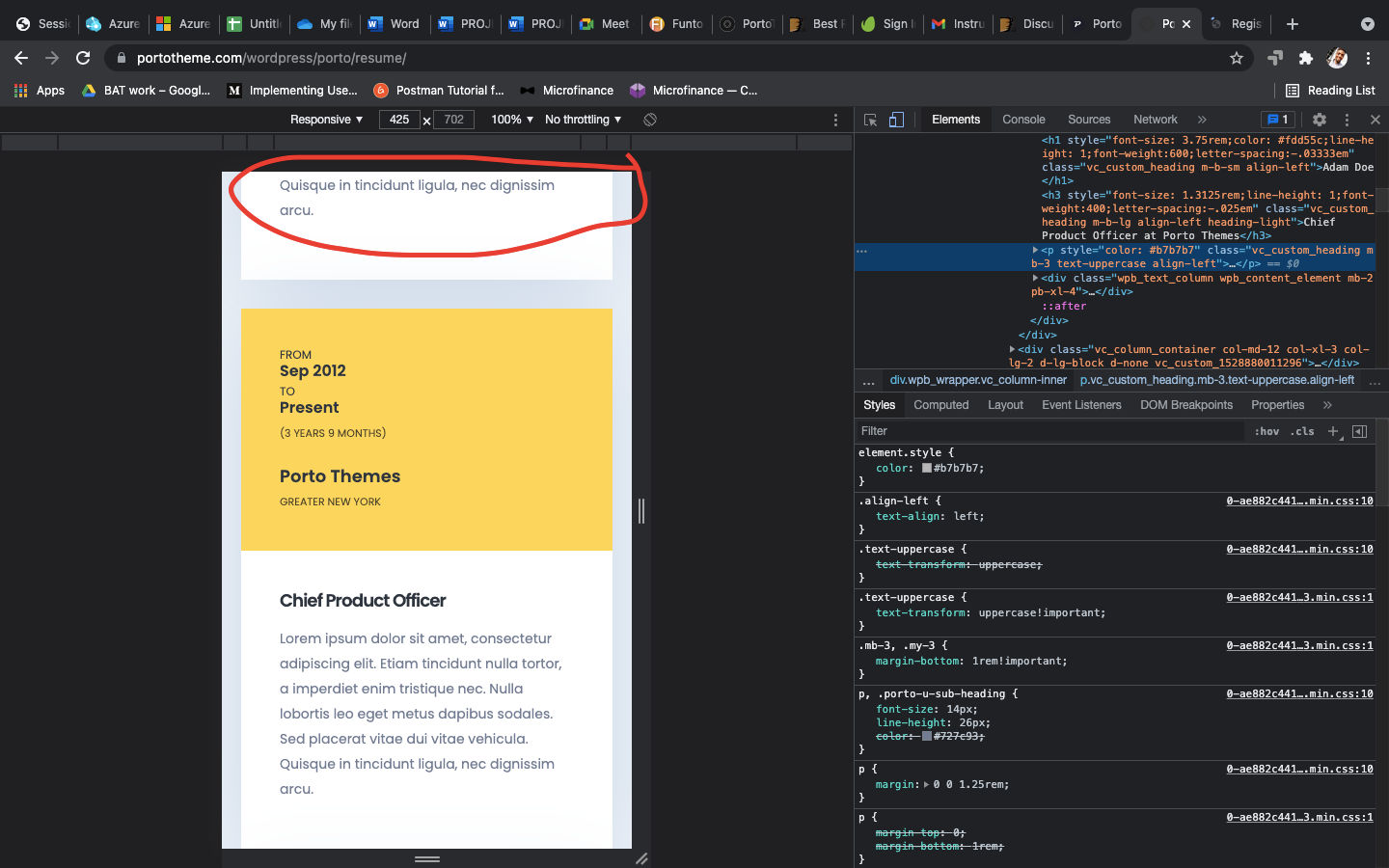The image size is (1389, 868).
Task: Select the Elements panel tab
Action: [956, 120]
